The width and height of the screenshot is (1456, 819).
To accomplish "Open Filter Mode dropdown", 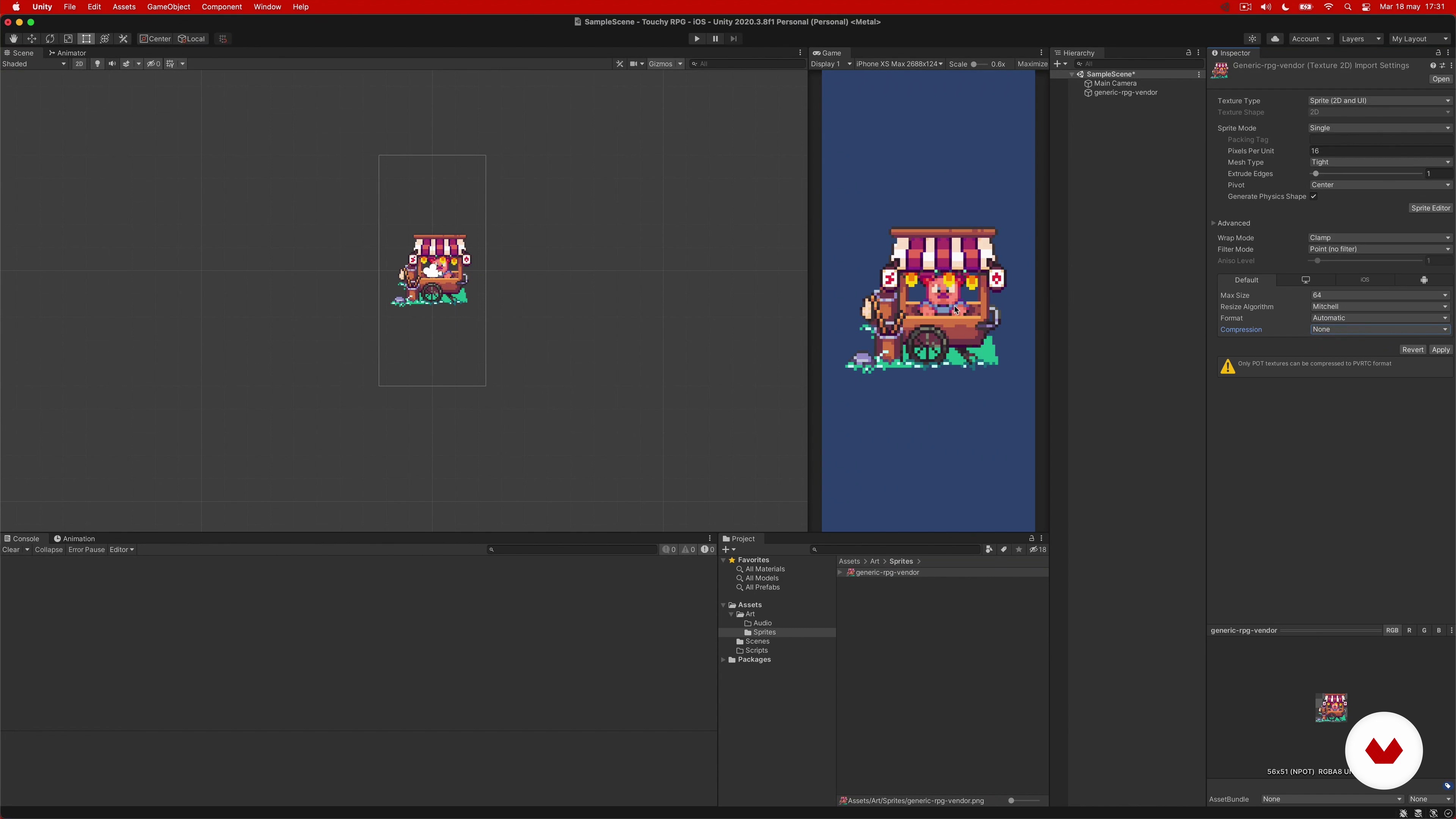I will [x=1380, y=249].
